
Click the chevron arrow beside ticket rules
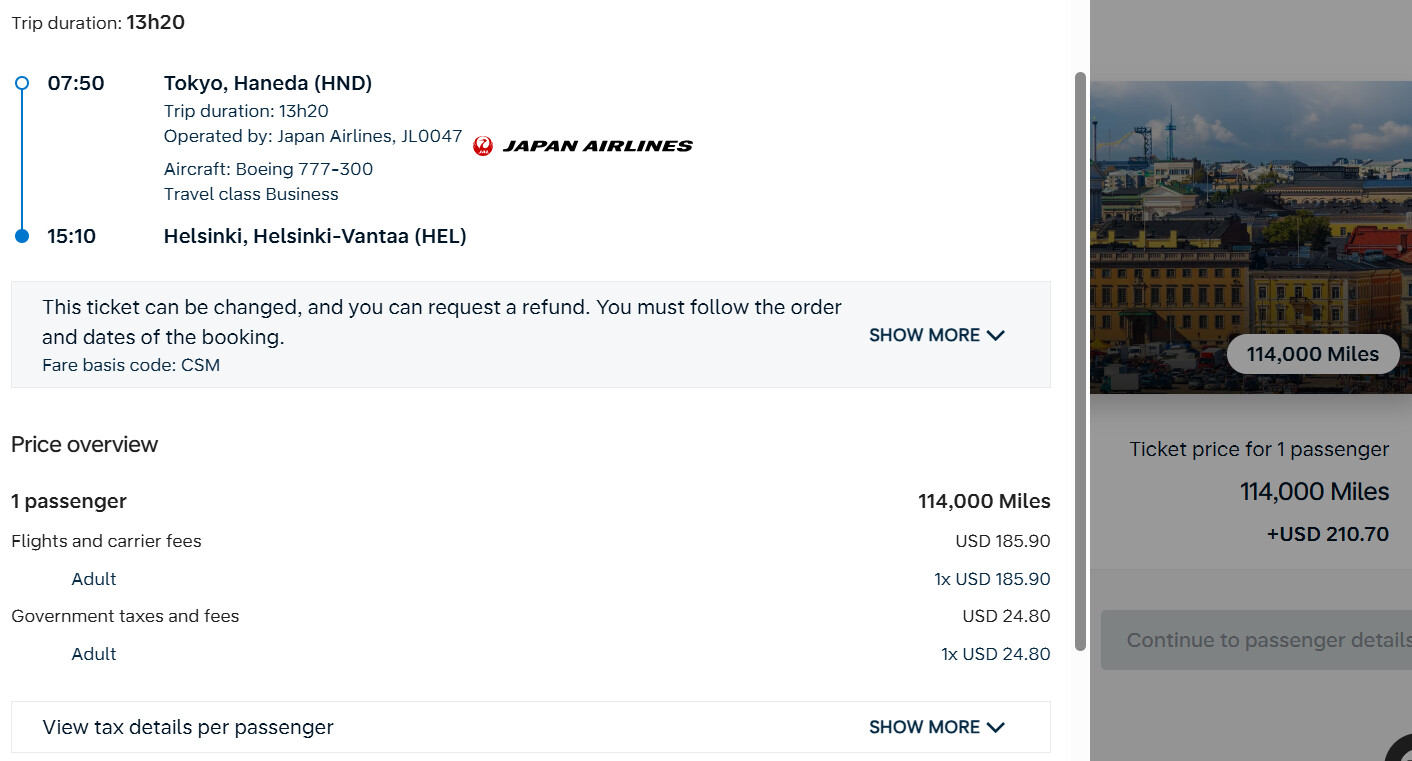coord(995,335)
